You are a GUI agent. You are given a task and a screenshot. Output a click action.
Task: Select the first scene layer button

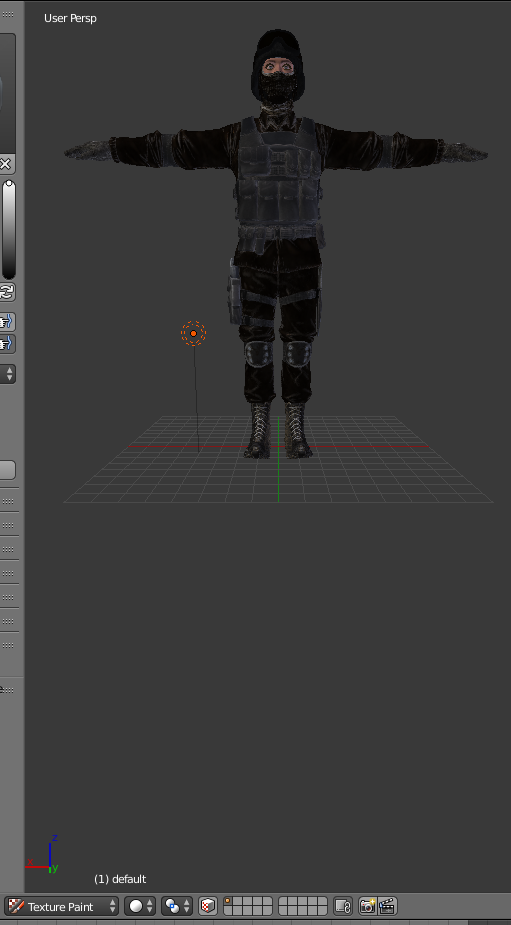(x=228, y=901)
